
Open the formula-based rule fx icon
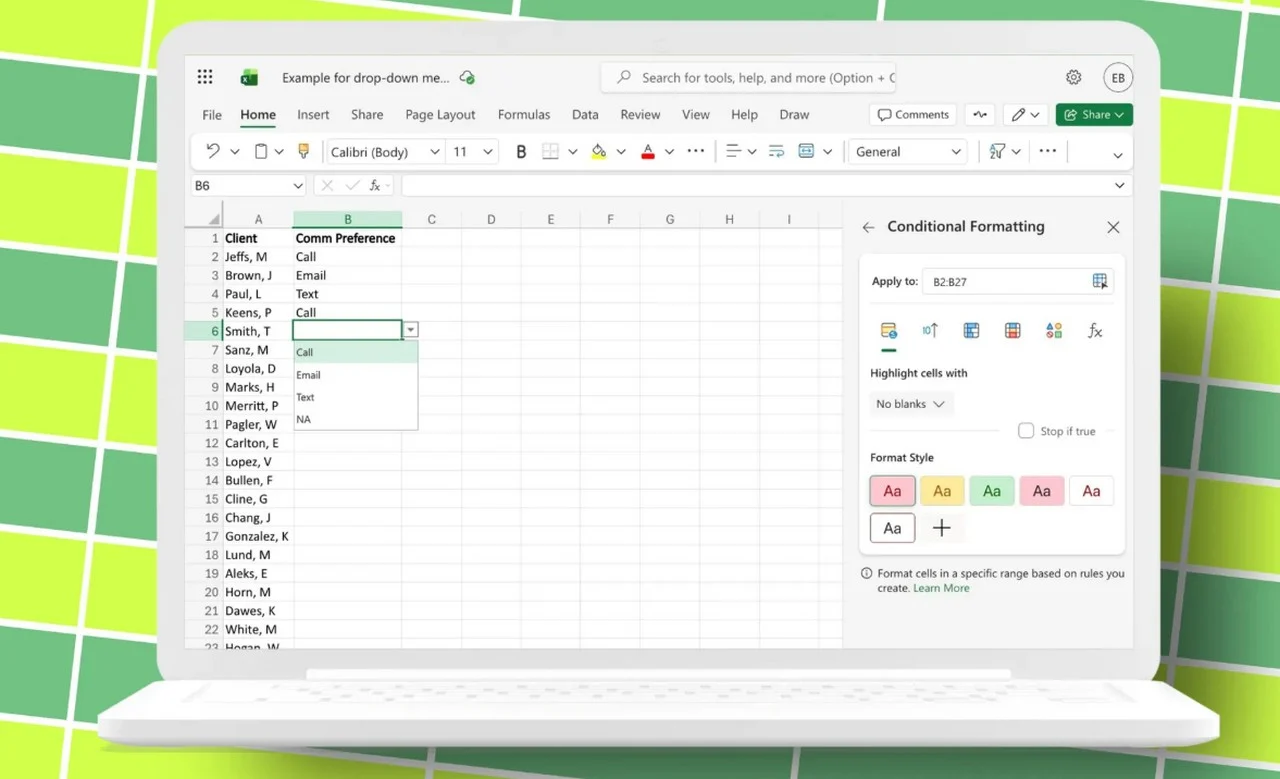[1094, 330]
